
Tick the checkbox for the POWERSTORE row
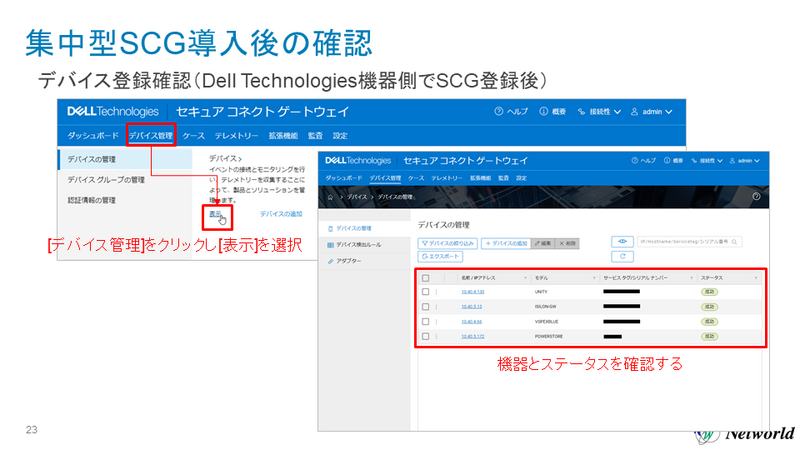(426, 336)
